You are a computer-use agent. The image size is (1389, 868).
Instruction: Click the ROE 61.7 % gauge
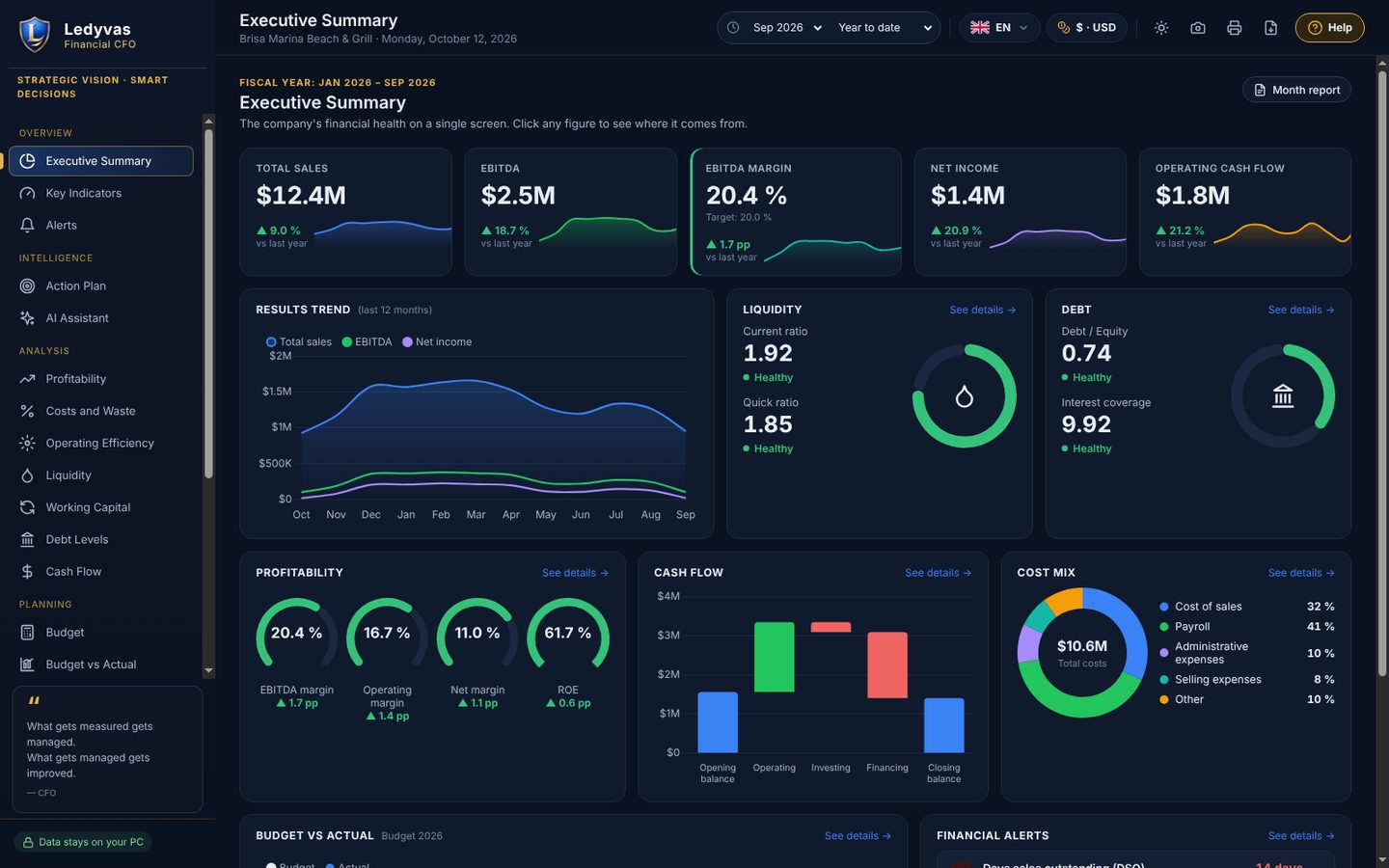568,633
